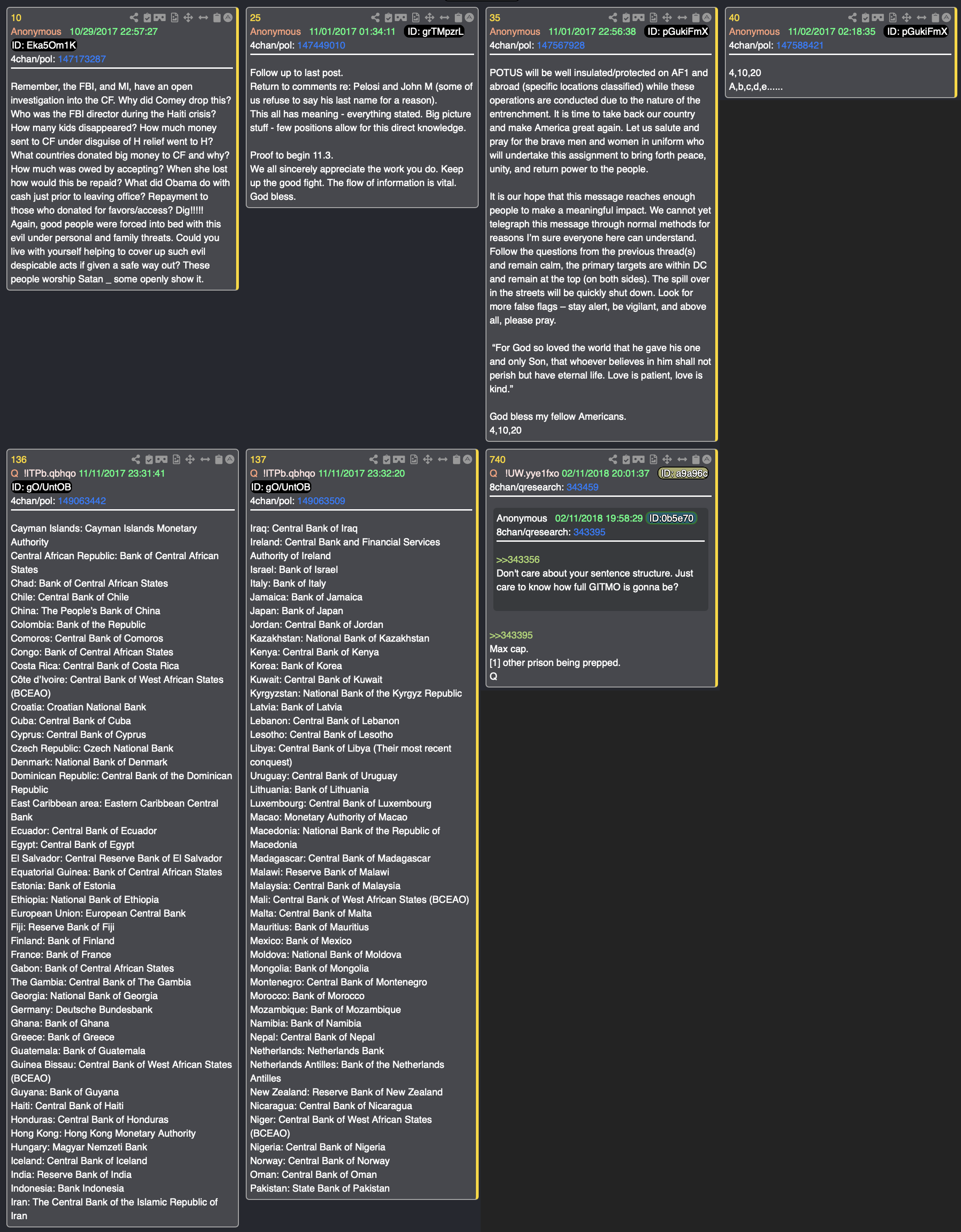This screenshot has height=1232, width=961.
Task: Click the VR goggles icon on post 740
Action: click(639, 459)
